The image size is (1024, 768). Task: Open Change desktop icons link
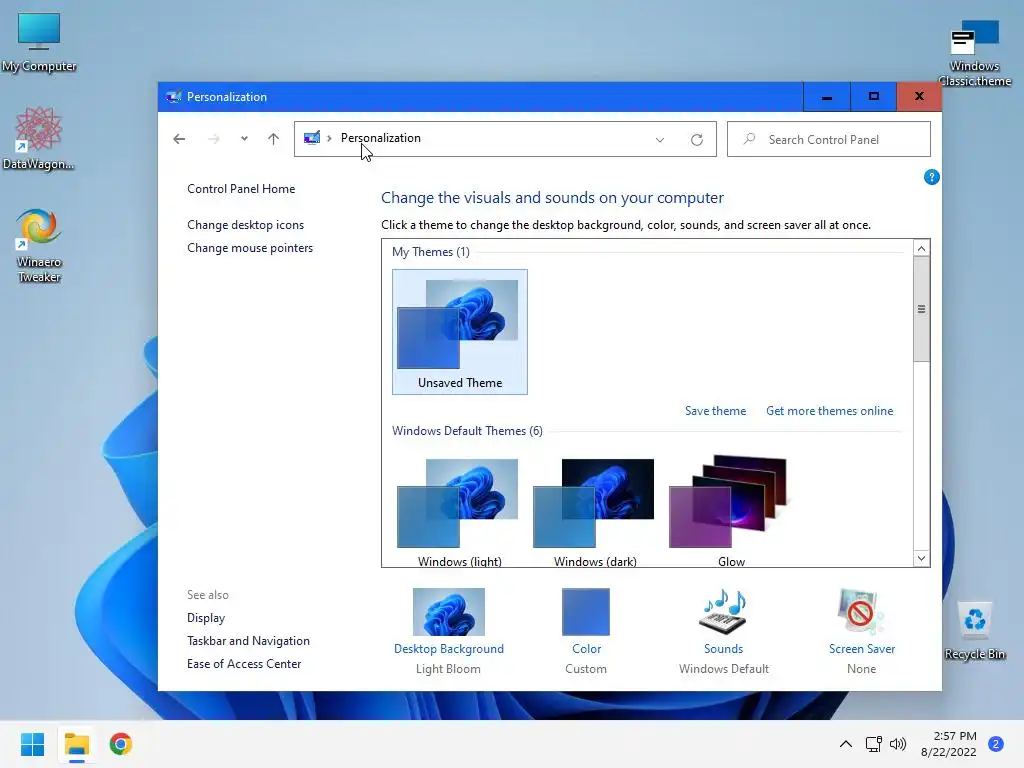pos(246,225)
